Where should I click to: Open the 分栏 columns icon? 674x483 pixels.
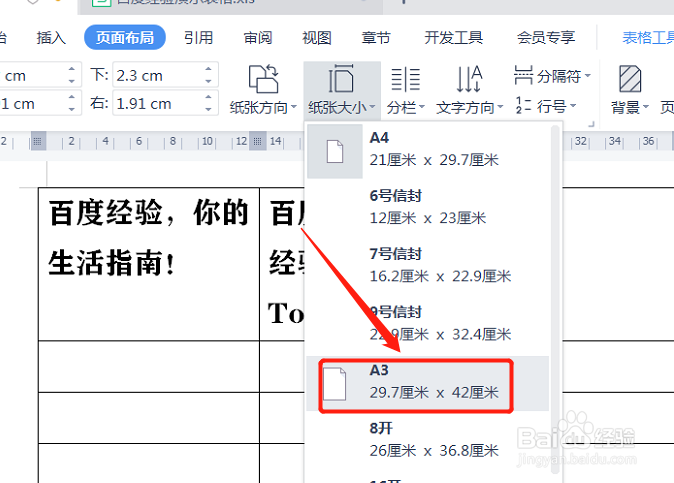pos(405,79)
